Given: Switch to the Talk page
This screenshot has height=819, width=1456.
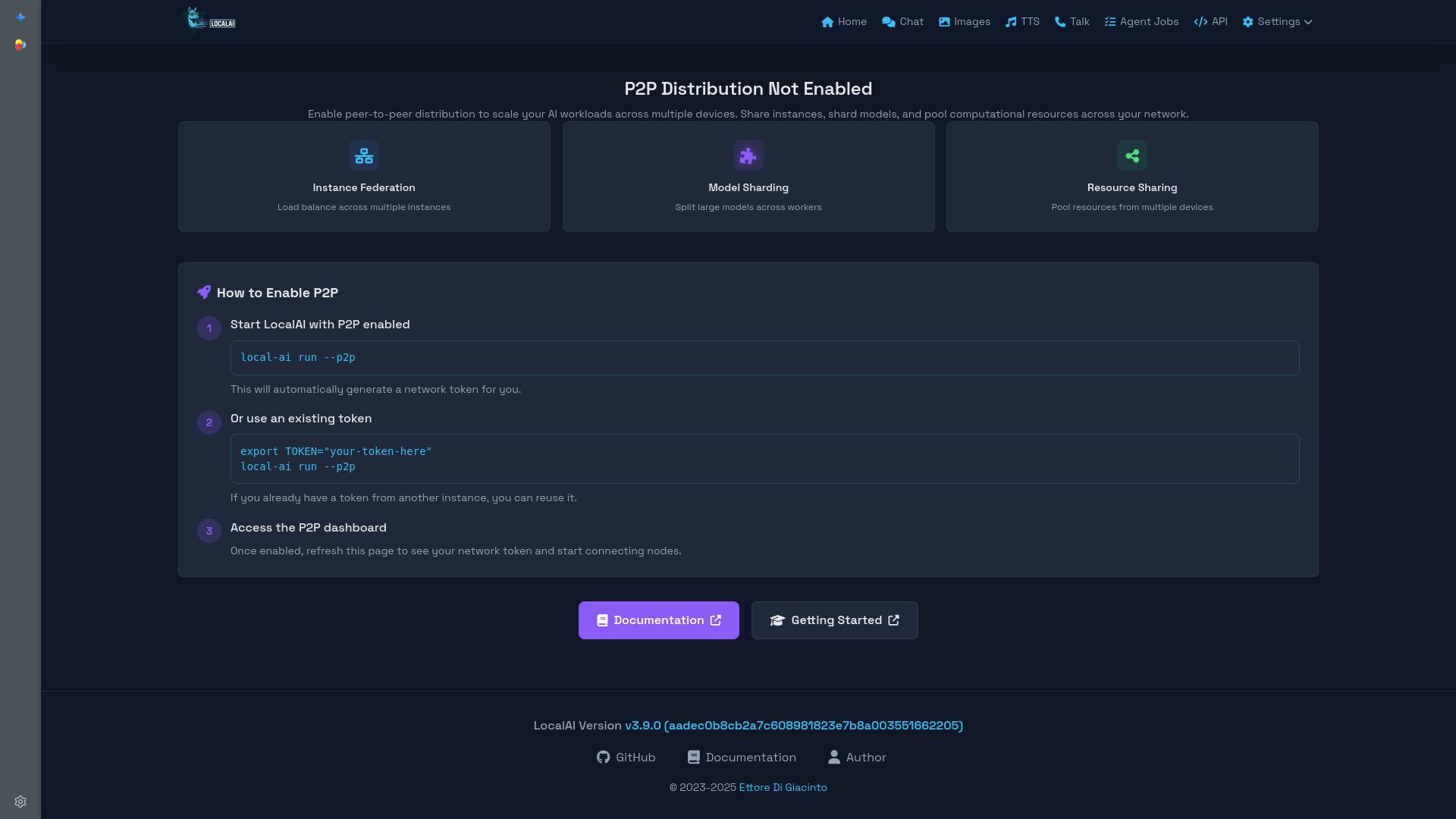Looking at the screenshot, I should tap(1072, 22).
